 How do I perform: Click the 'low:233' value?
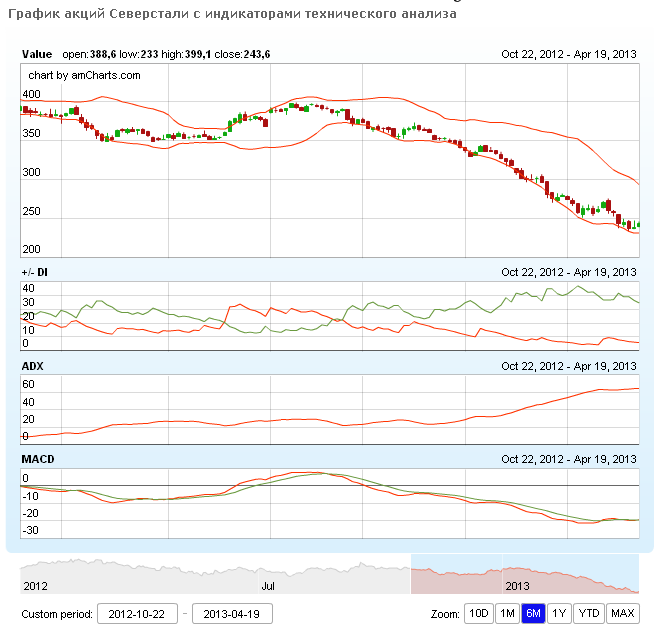(138, 54)
